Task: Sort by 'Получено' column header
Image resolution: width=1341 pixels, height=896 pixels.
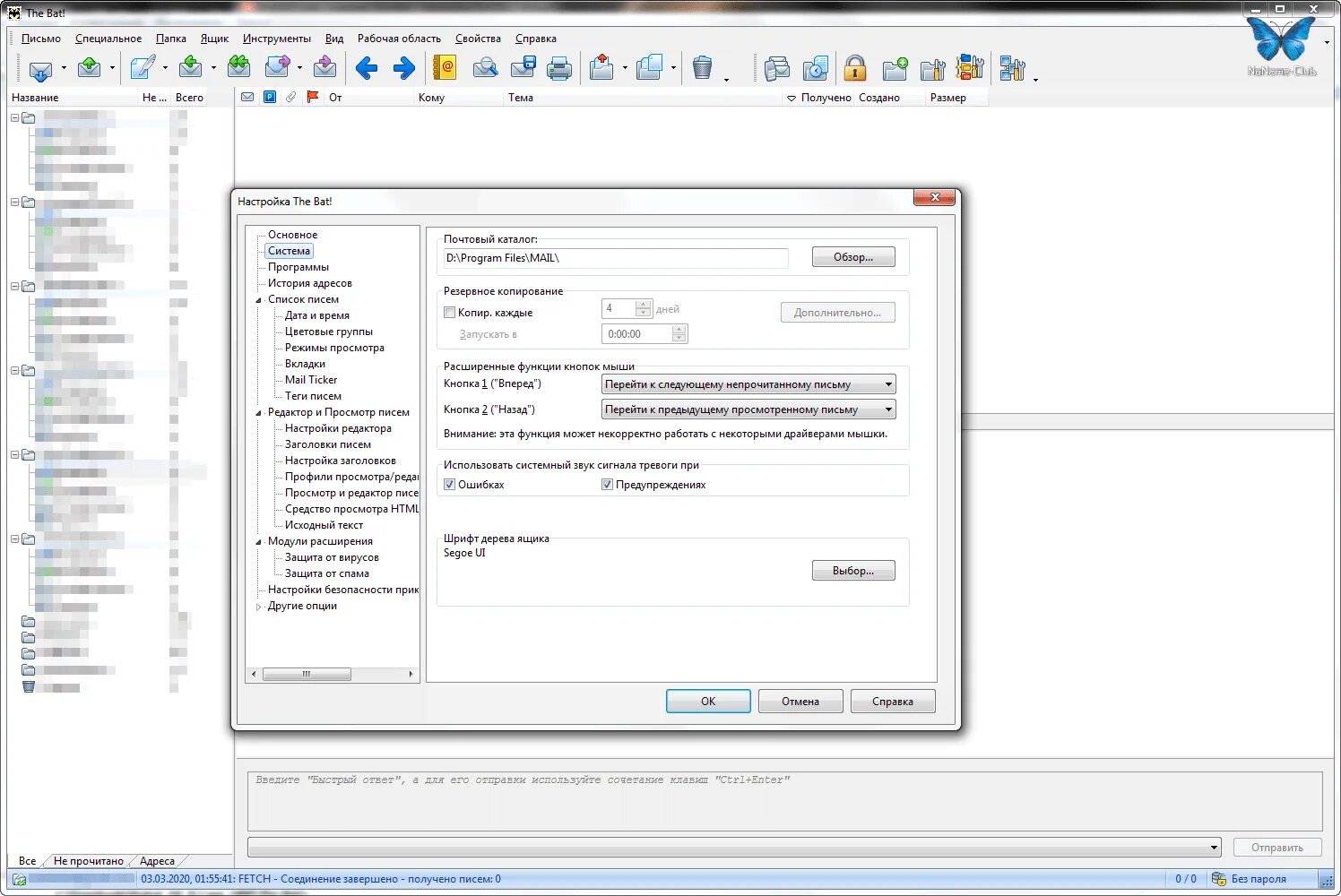Action: [x=818, y=98]
